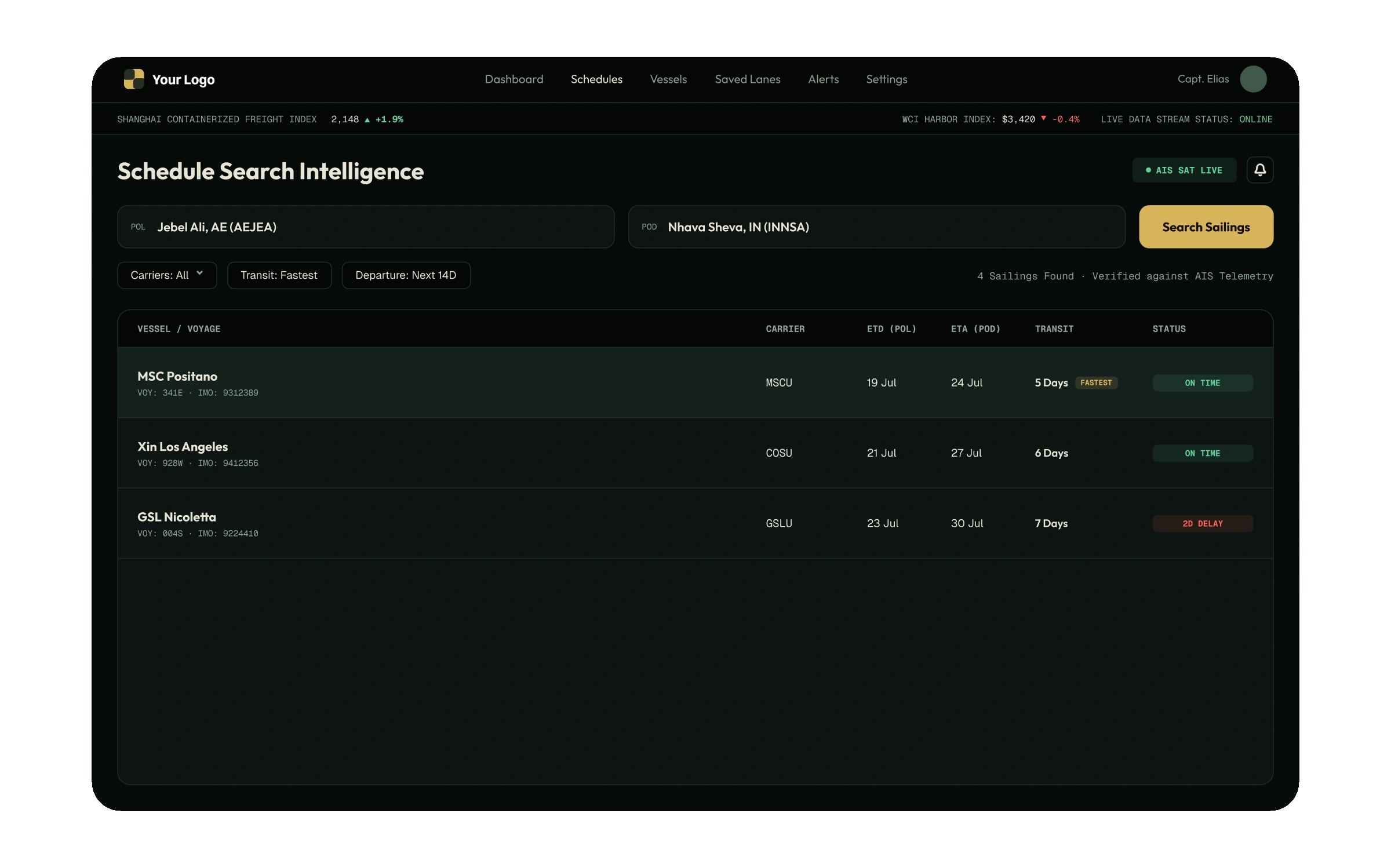Edit the POL Jebel Ali field
Image resolution: width=1391 pixels, height=868 pixels.
[x=366, y=227]
